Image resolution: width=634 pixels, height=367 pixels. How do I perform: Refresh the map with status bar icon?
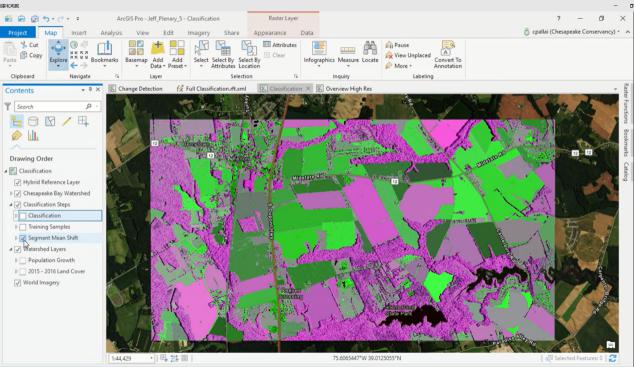coord(613,358)
